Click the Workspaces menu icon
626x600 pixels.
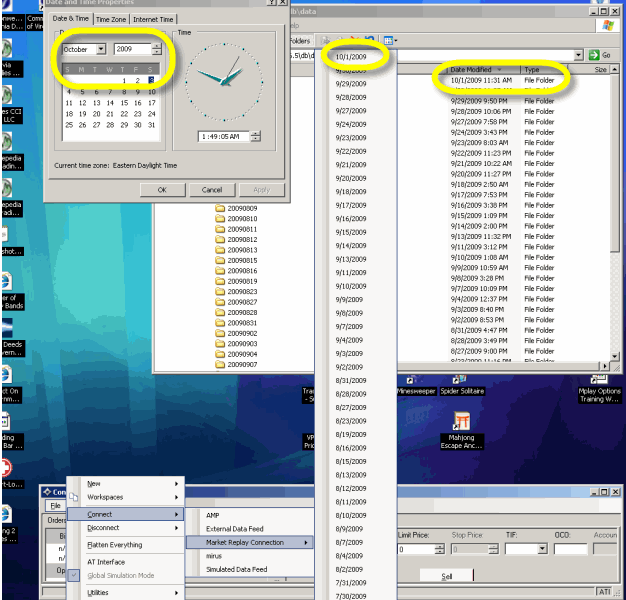73,497
